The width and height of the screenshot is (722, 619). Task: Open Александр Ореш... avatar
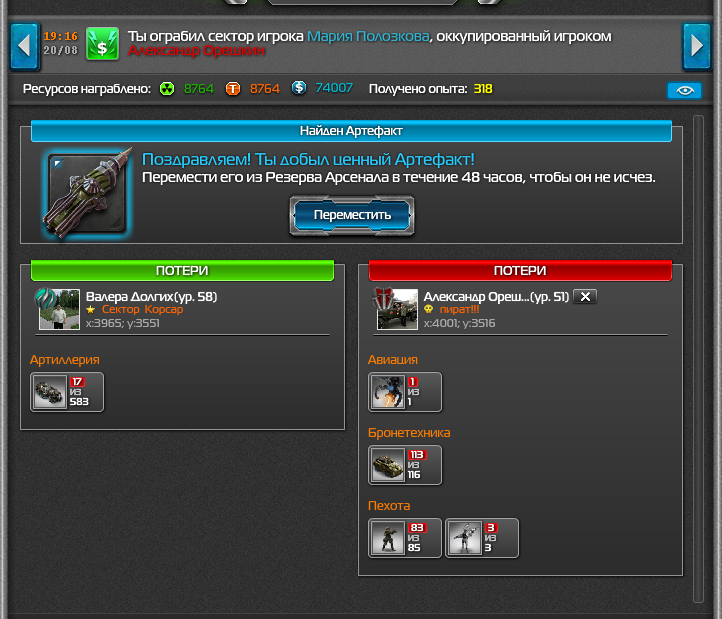coord(397,309)
